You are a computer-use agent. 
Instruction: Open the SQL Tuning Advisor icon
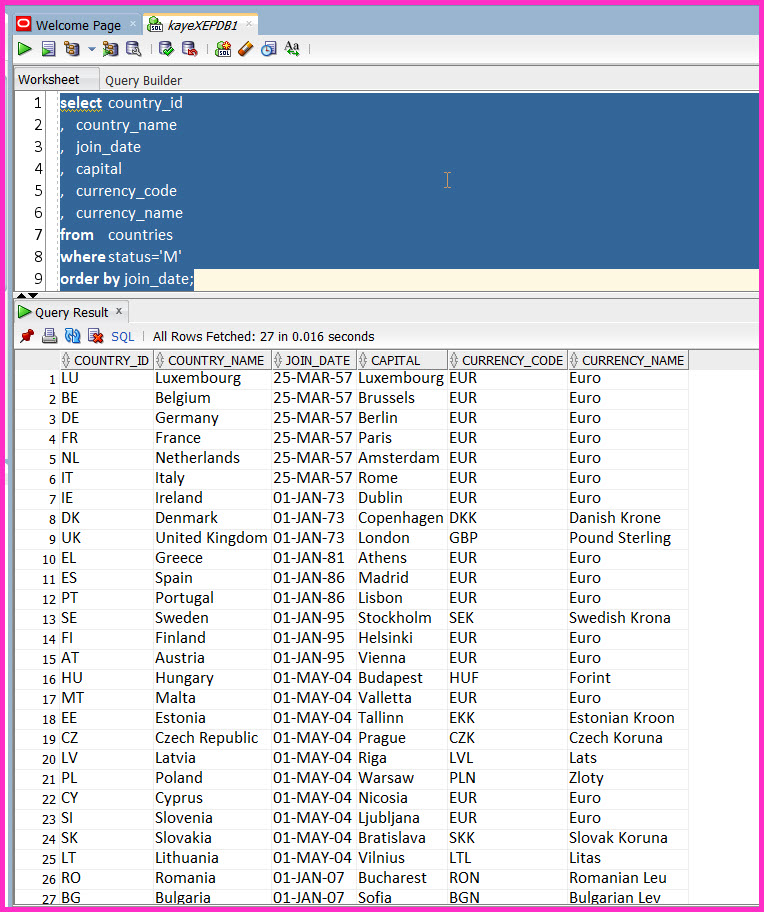134,49
